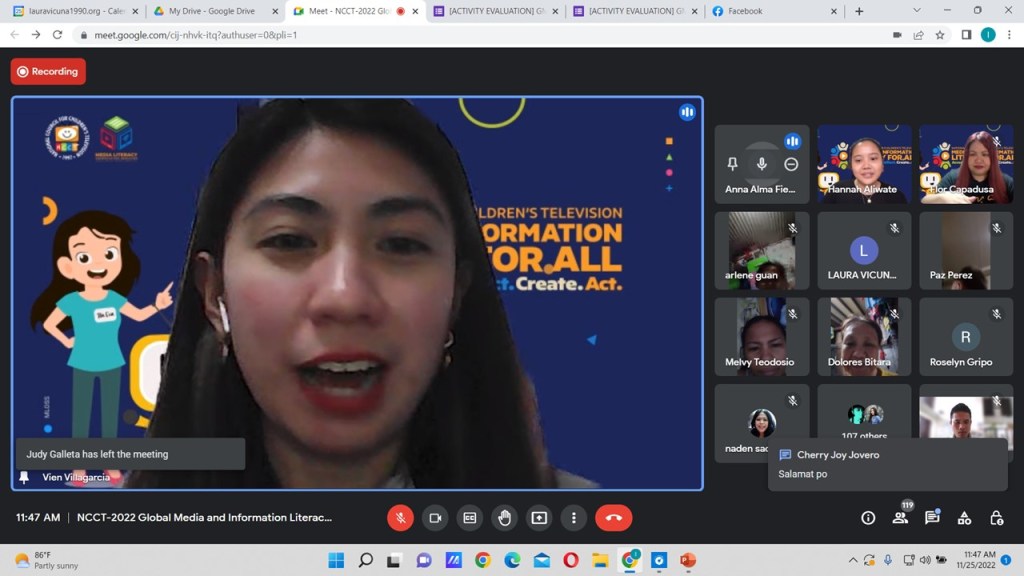Viewport: 1024px width, 576px height.
Task: Open the chat panel icon
Action: click(932, 517)
